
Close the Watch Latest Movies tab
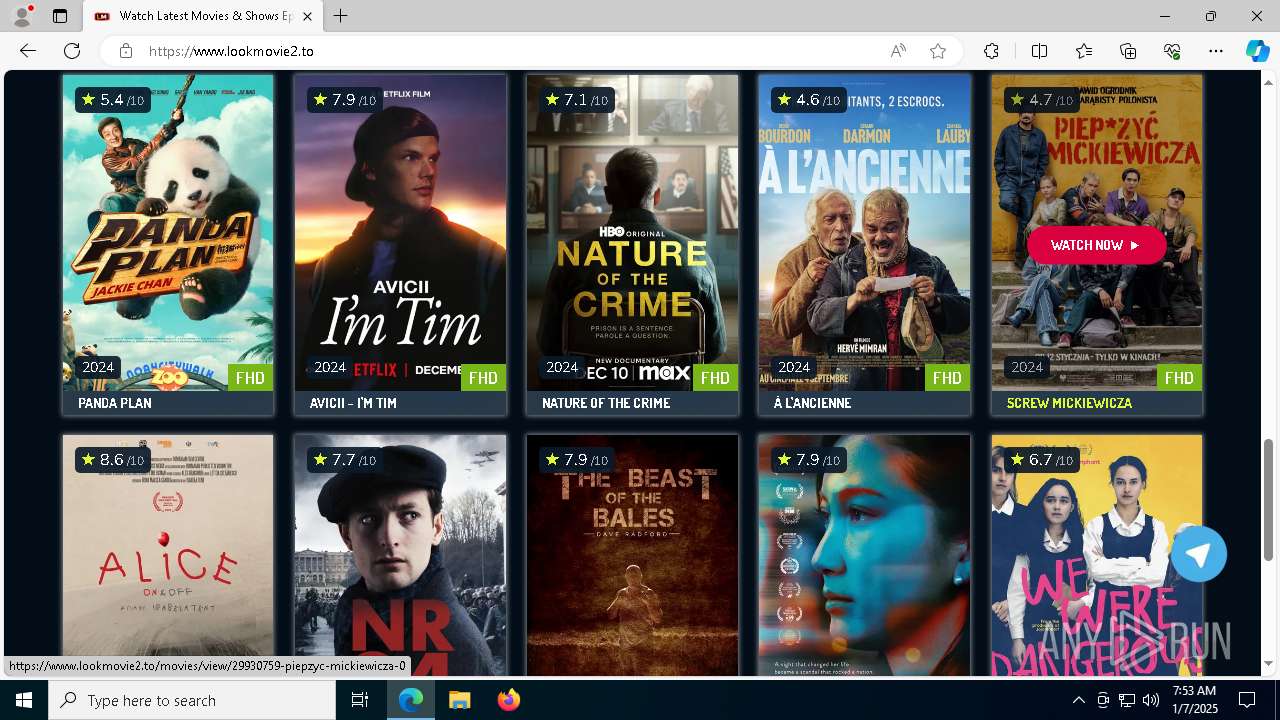pos(308,16)
